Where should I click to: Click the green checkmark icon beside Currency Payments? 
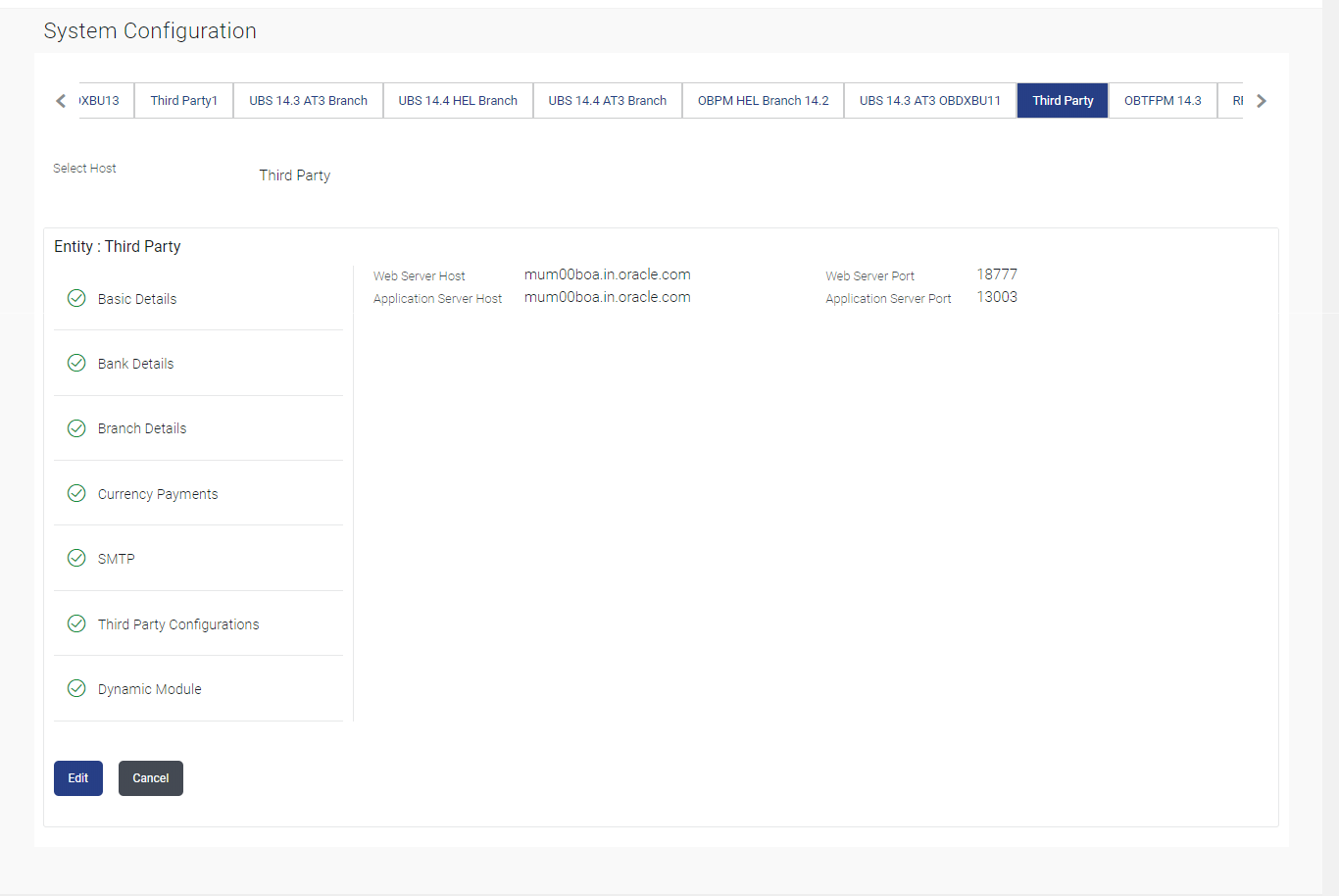pos(76,493)
